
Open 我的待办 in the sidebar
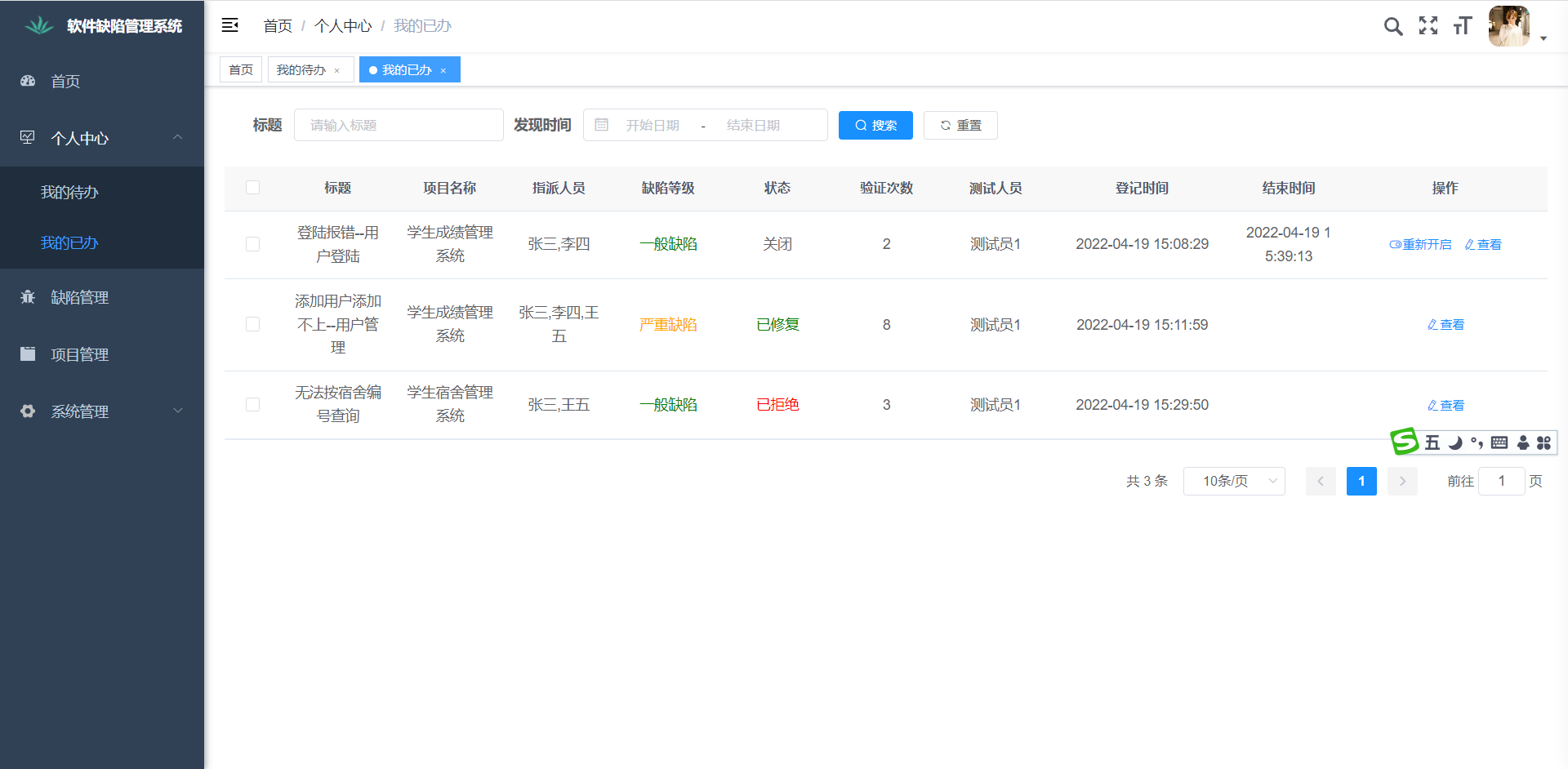point(102,192)
